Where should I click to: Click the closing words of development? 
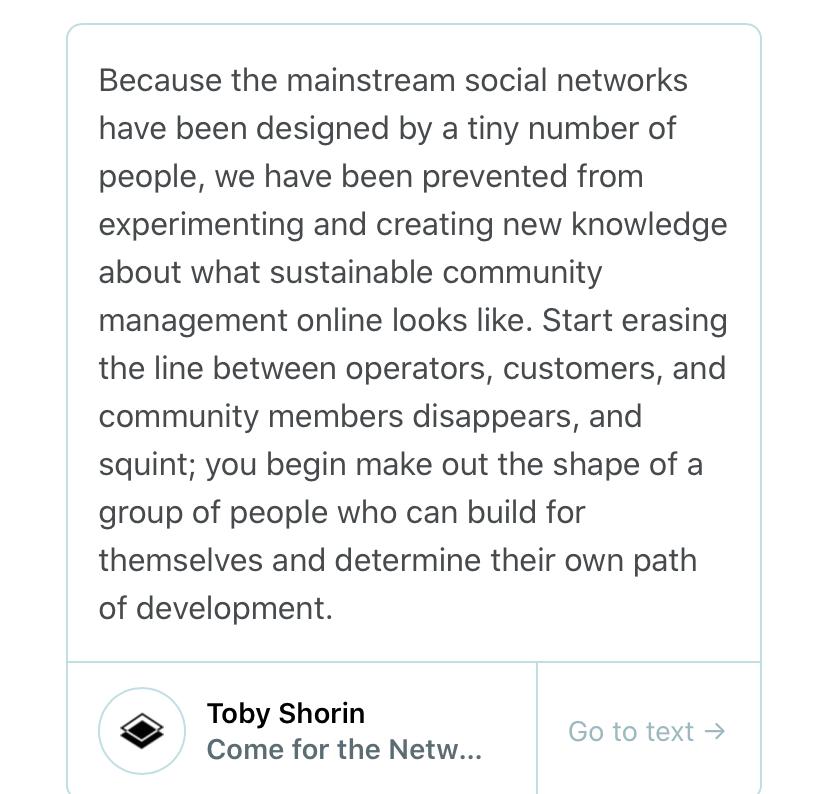(216, 609)
